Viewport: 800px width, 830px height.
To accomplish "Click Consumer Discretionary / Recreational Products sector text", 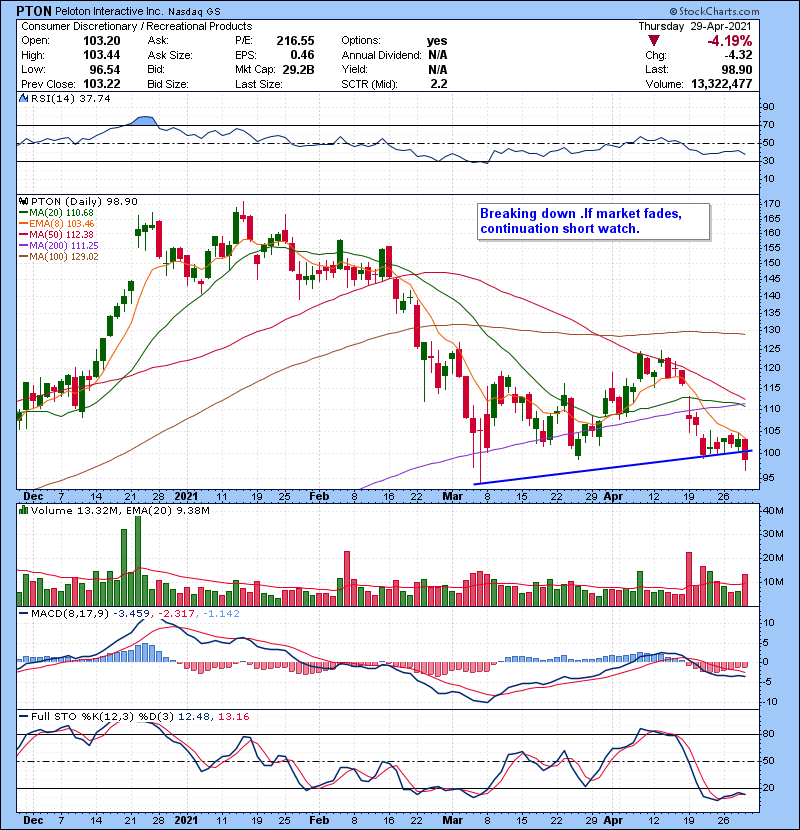I will pyautogui.click(x=137, y=26).
